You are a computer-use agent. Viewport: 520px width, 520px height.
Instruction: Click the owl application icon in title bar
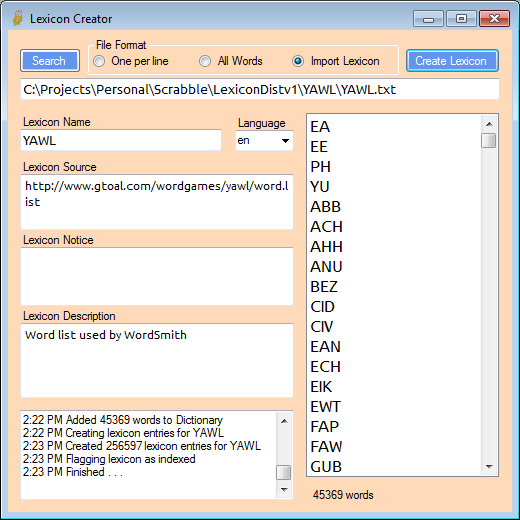pyautogui.click(x=18, y=18)
